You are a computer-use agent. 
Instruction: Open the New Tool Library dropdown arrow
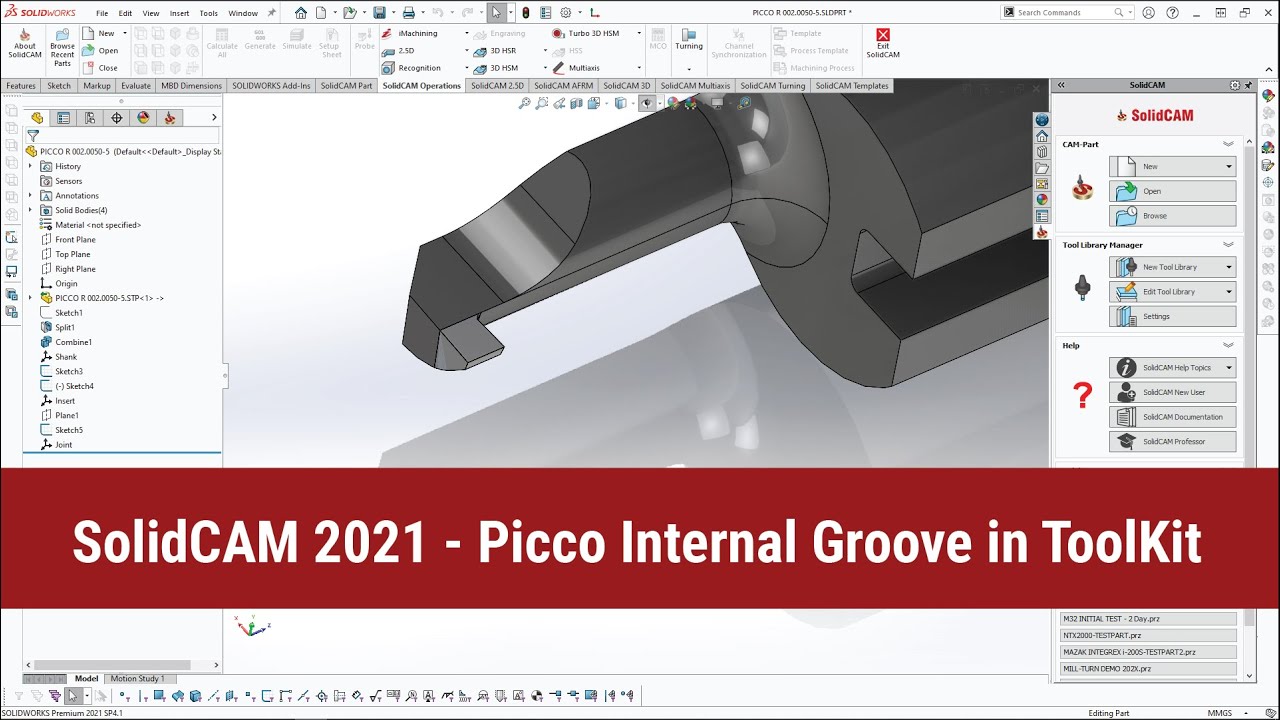pos(1229,267)
